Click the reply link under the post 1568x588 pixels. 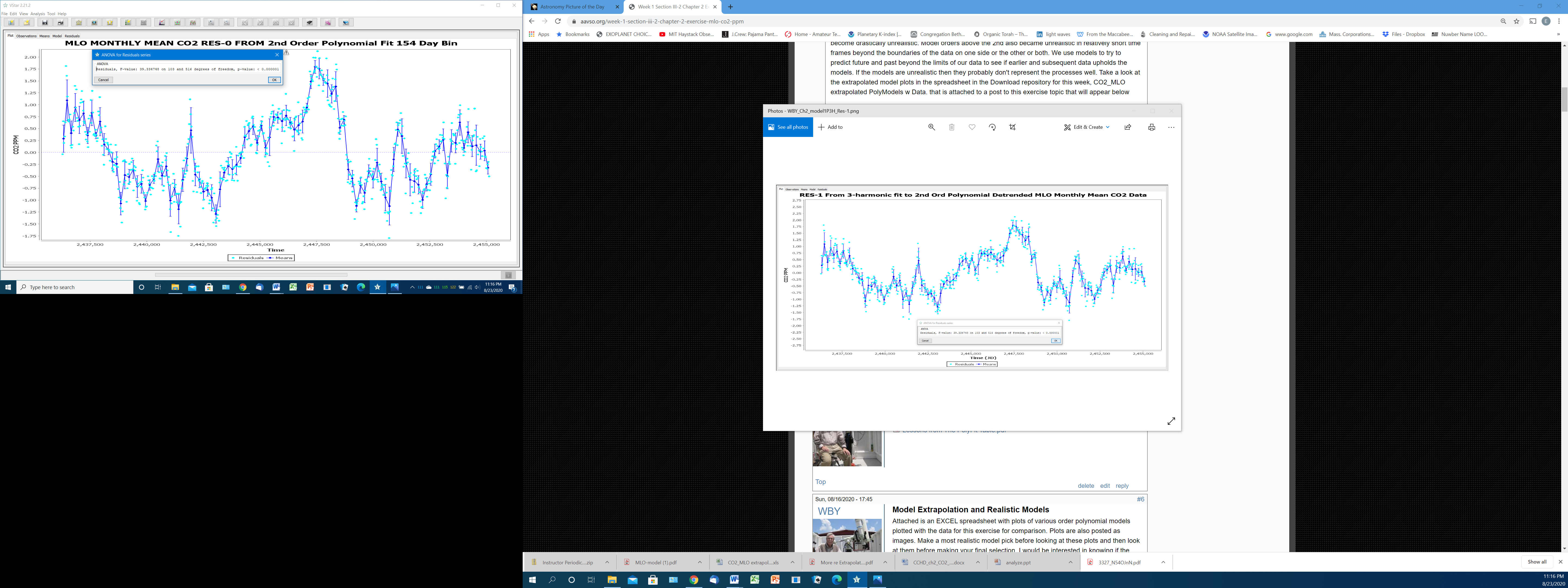tap(1122, 486)
